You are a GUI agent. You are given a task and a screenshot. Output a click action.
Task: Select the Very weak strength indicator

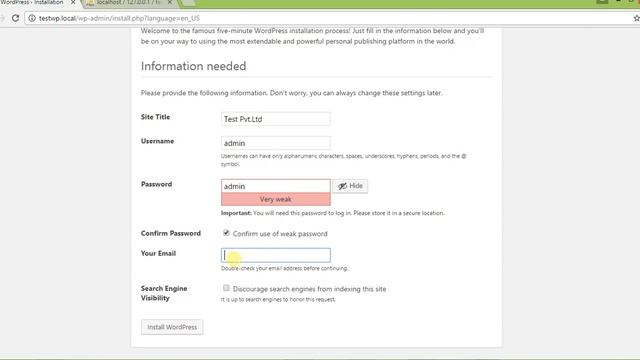point(276,199)
